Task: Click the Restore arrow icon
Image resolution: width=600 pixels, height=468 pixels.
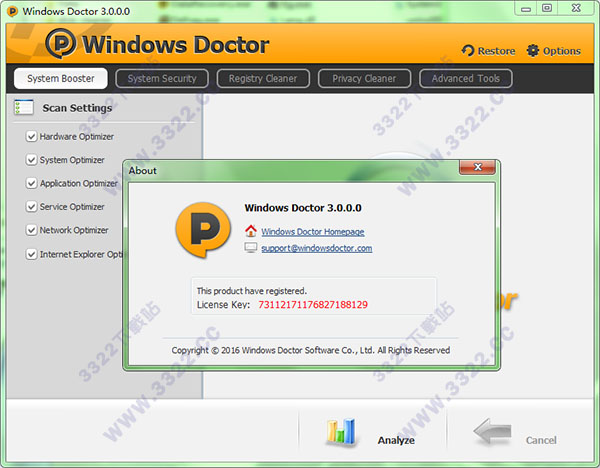Action: click(x=468, y=51)
